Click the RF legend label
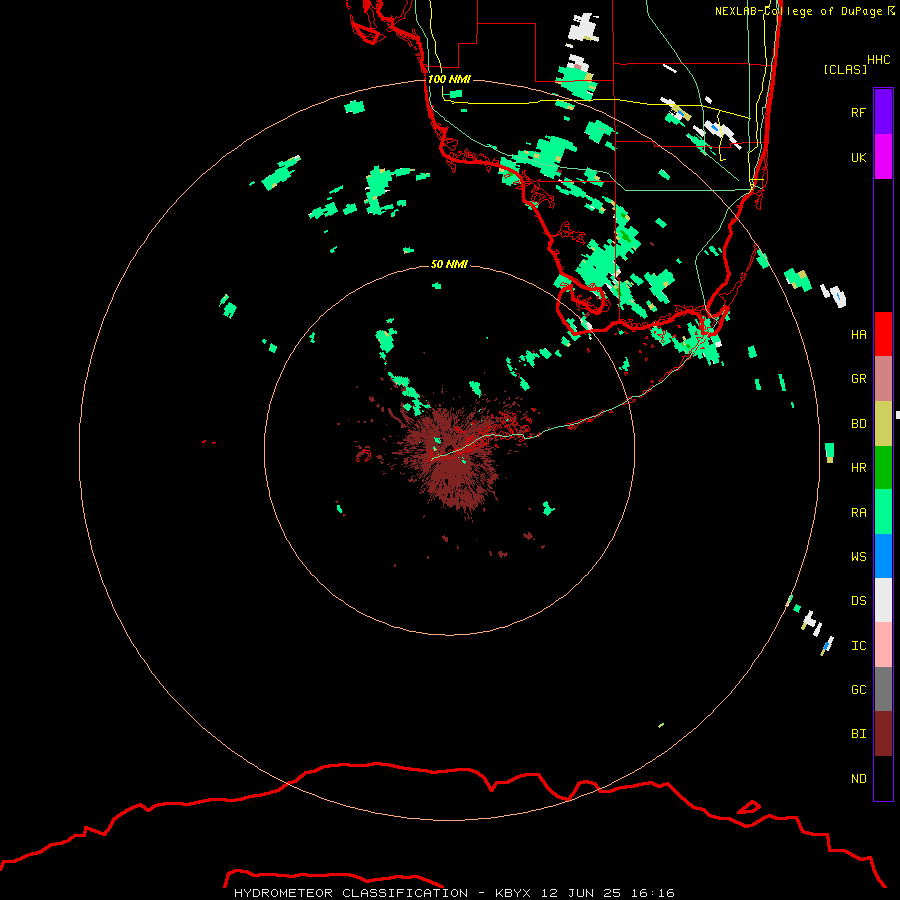This screenshot has width=900, height=900. 859,112
